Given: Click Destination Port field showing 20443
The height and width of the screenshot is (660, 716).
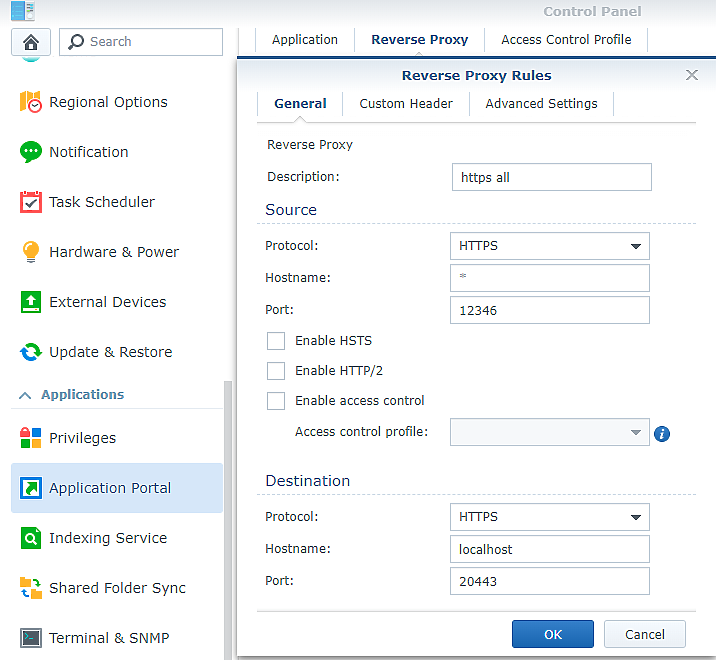Looking at the screenshot, I should [550, 581].
